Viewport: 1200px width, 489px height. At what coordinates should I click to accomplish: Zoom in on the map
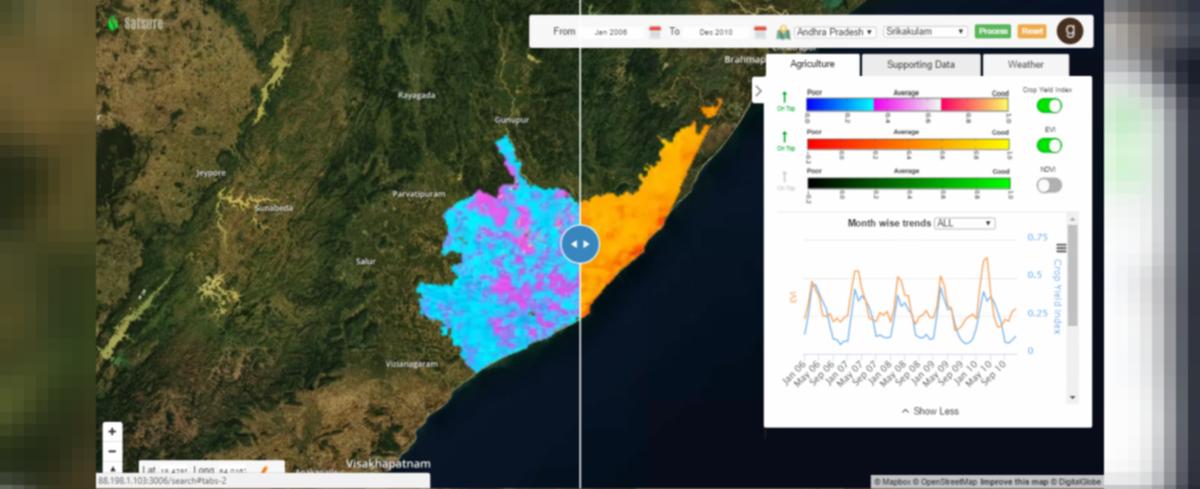point(112,432)
